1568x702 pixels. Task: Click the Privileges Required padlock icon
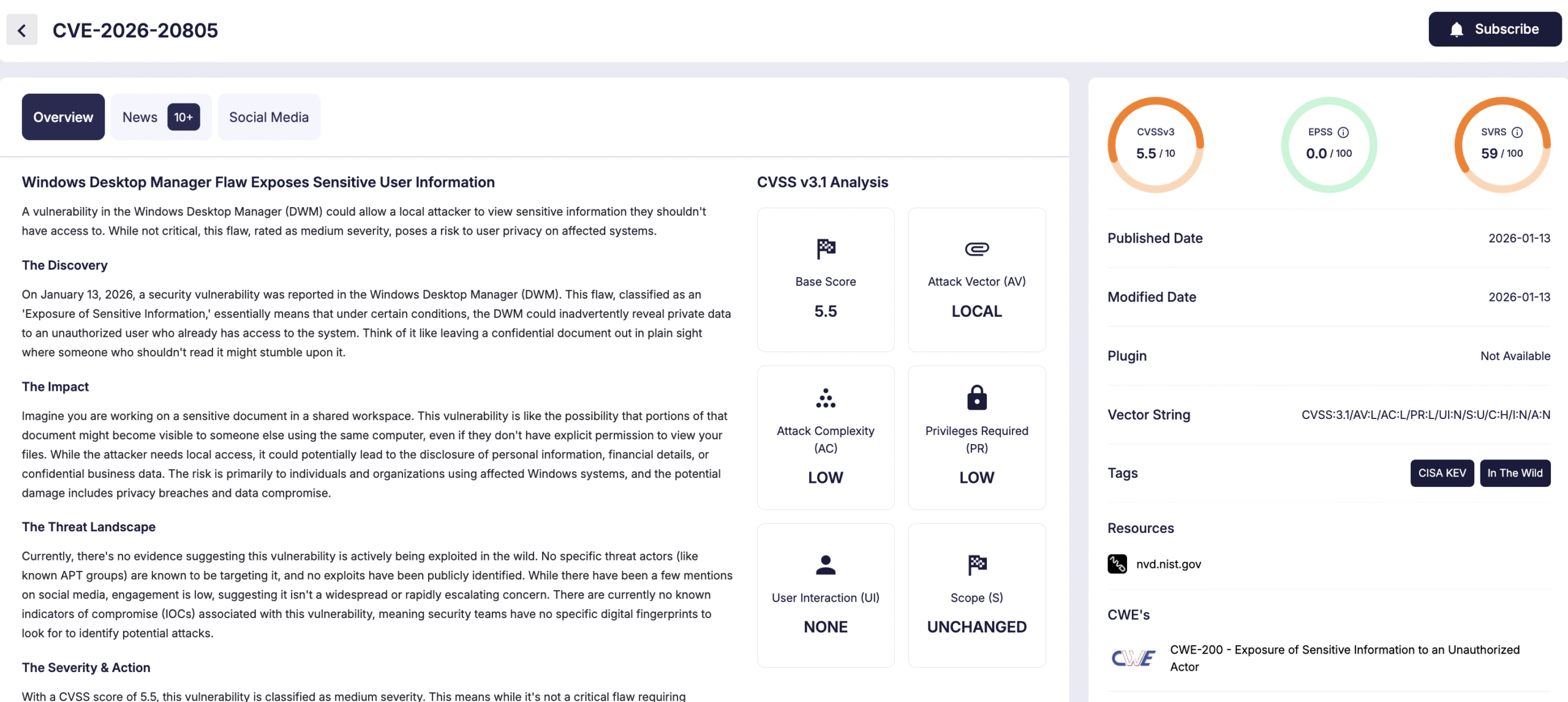pyautogui.click(x=977, y=398)
